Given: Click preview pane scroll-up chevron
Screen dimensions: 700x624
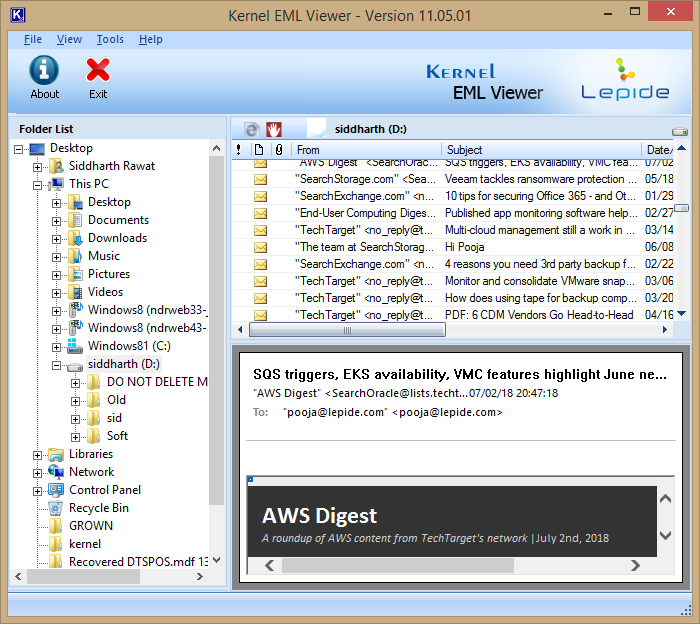Looking at the screenshot, I should [666, 499].
